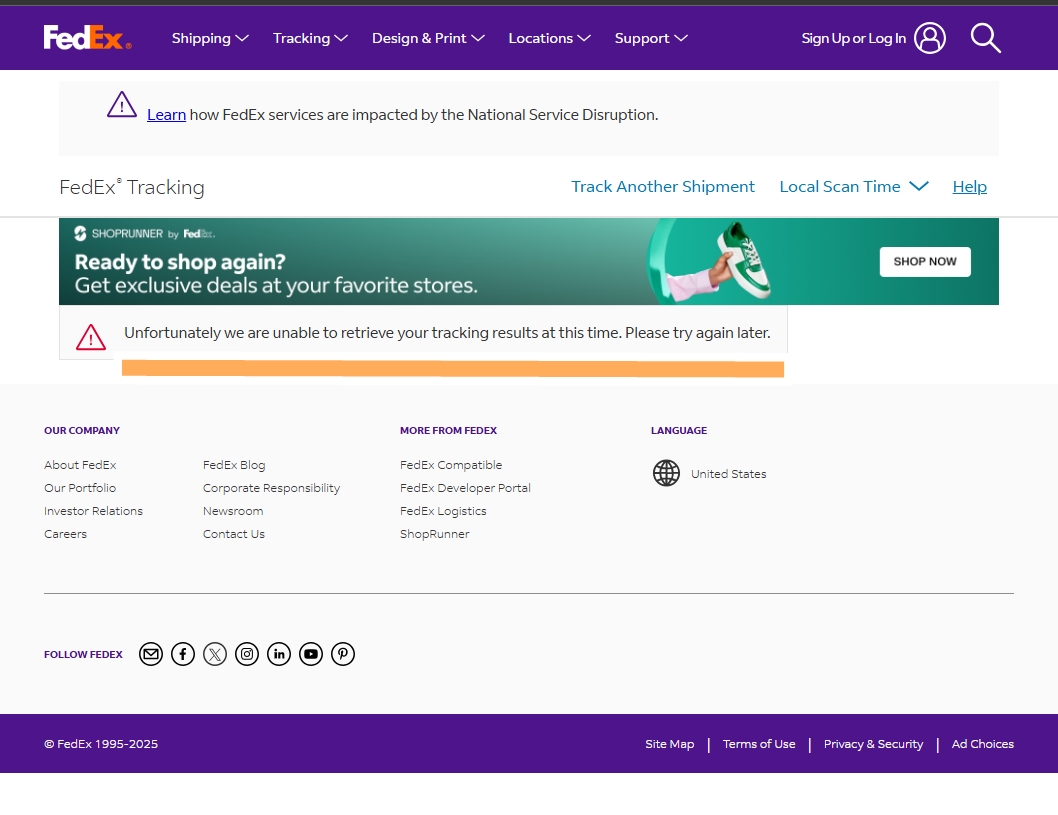Screen dimensions: 1058x815
Task: Open FedEx Logistics link
Action: coord(443,511)
